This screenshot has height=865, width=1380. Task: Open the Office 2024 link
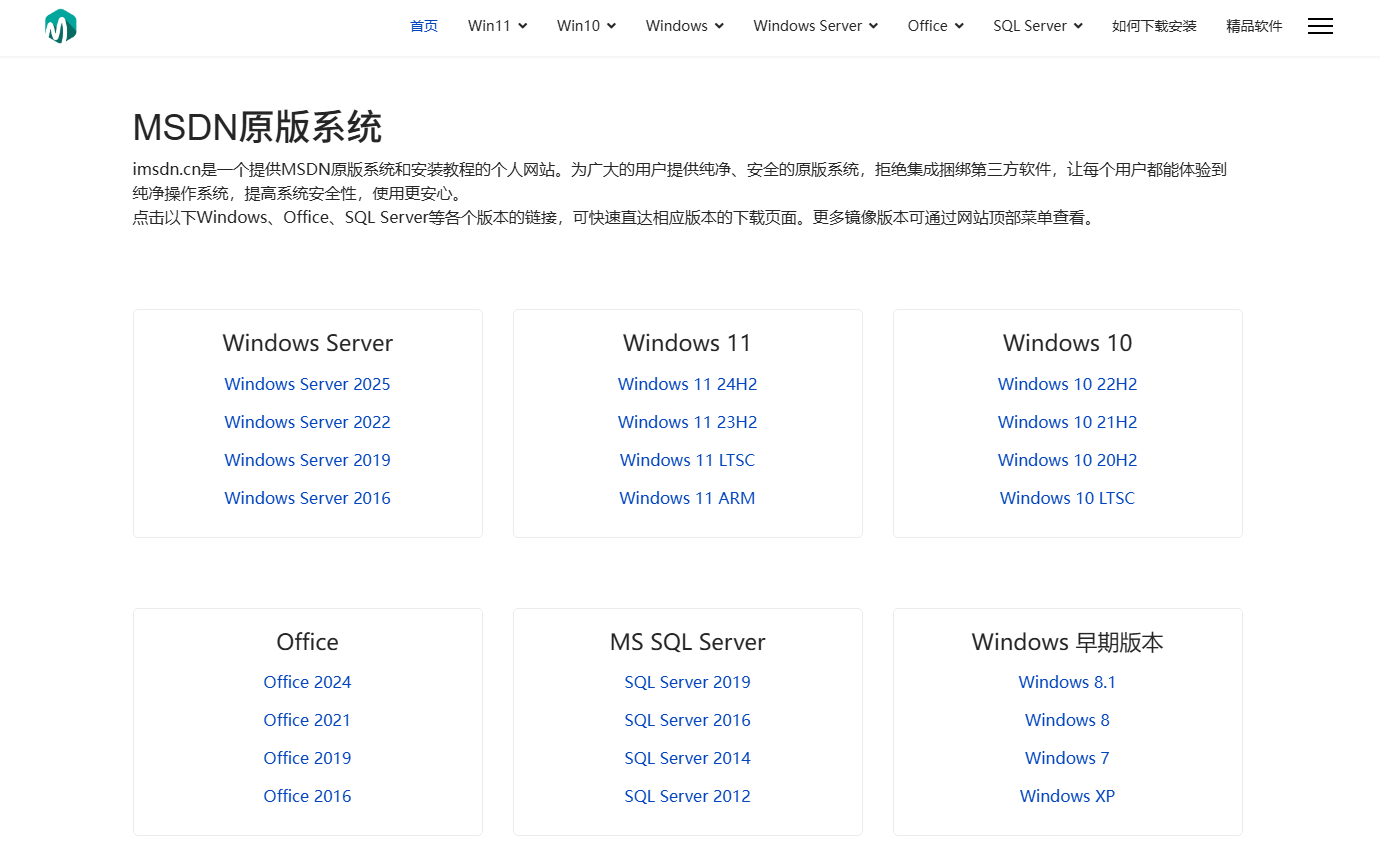pyautogui.click(x=307, y=682)
